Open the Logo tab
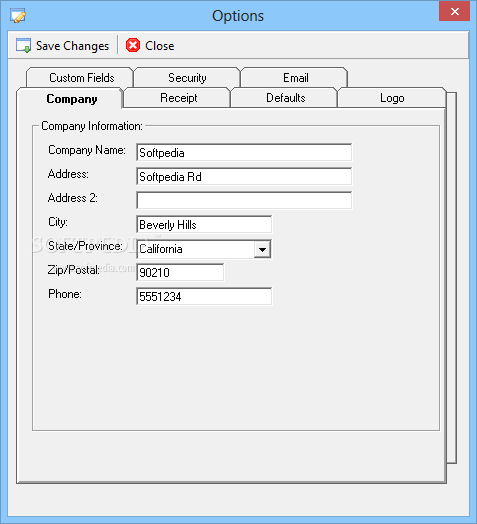The width and height of the screenshot is (477, 524). click(x=392, y=98)
